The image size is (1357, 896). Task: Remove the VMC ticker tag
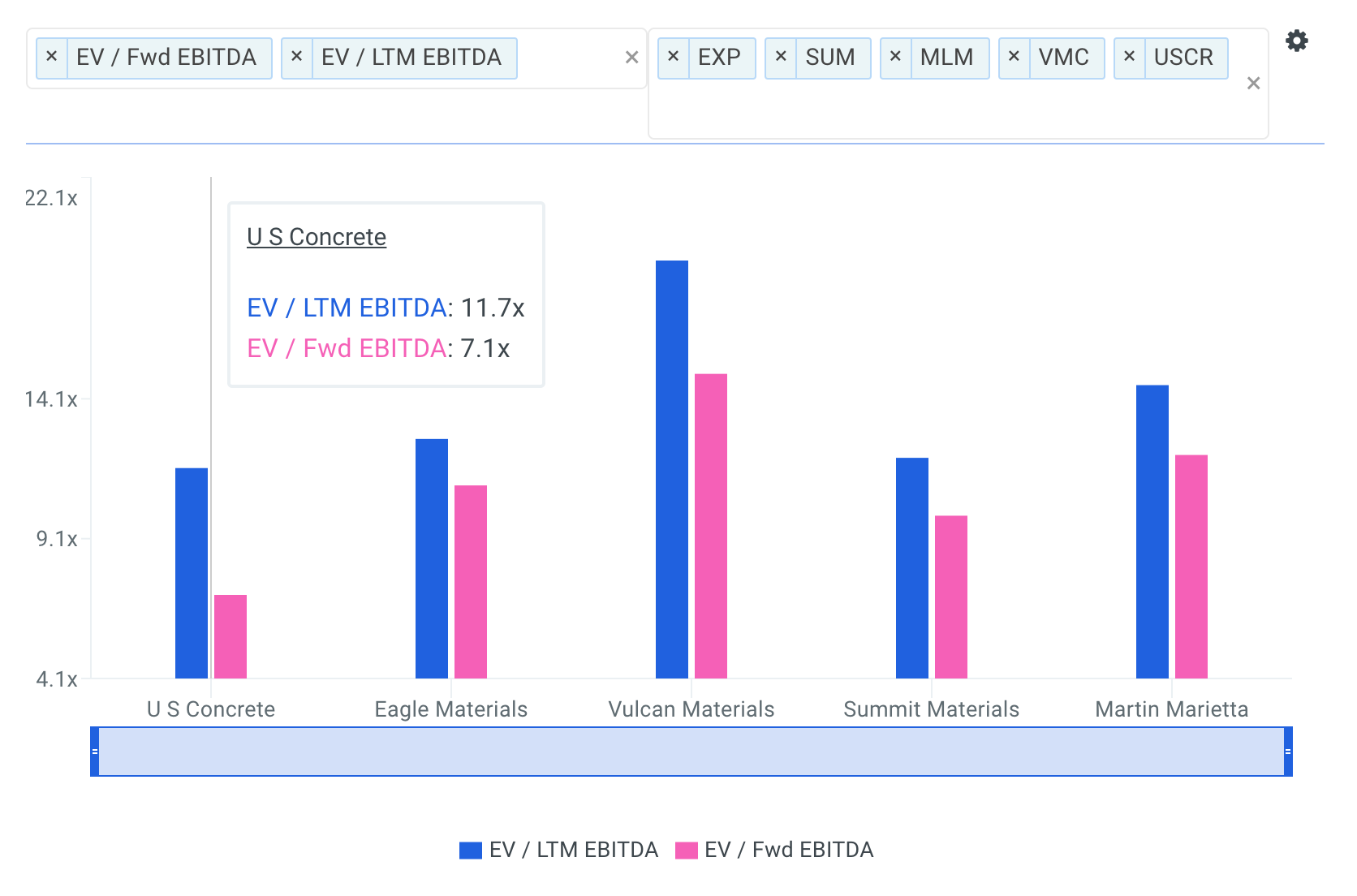tap(1015, 58)
